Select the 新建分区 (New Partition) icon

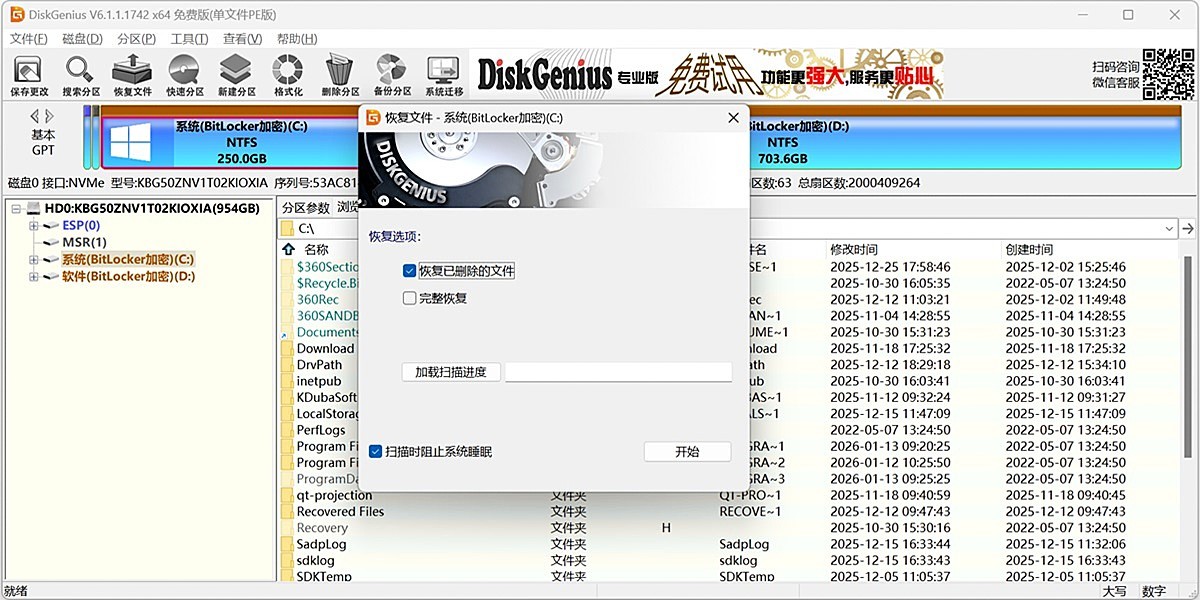click(x=235, y=72)
